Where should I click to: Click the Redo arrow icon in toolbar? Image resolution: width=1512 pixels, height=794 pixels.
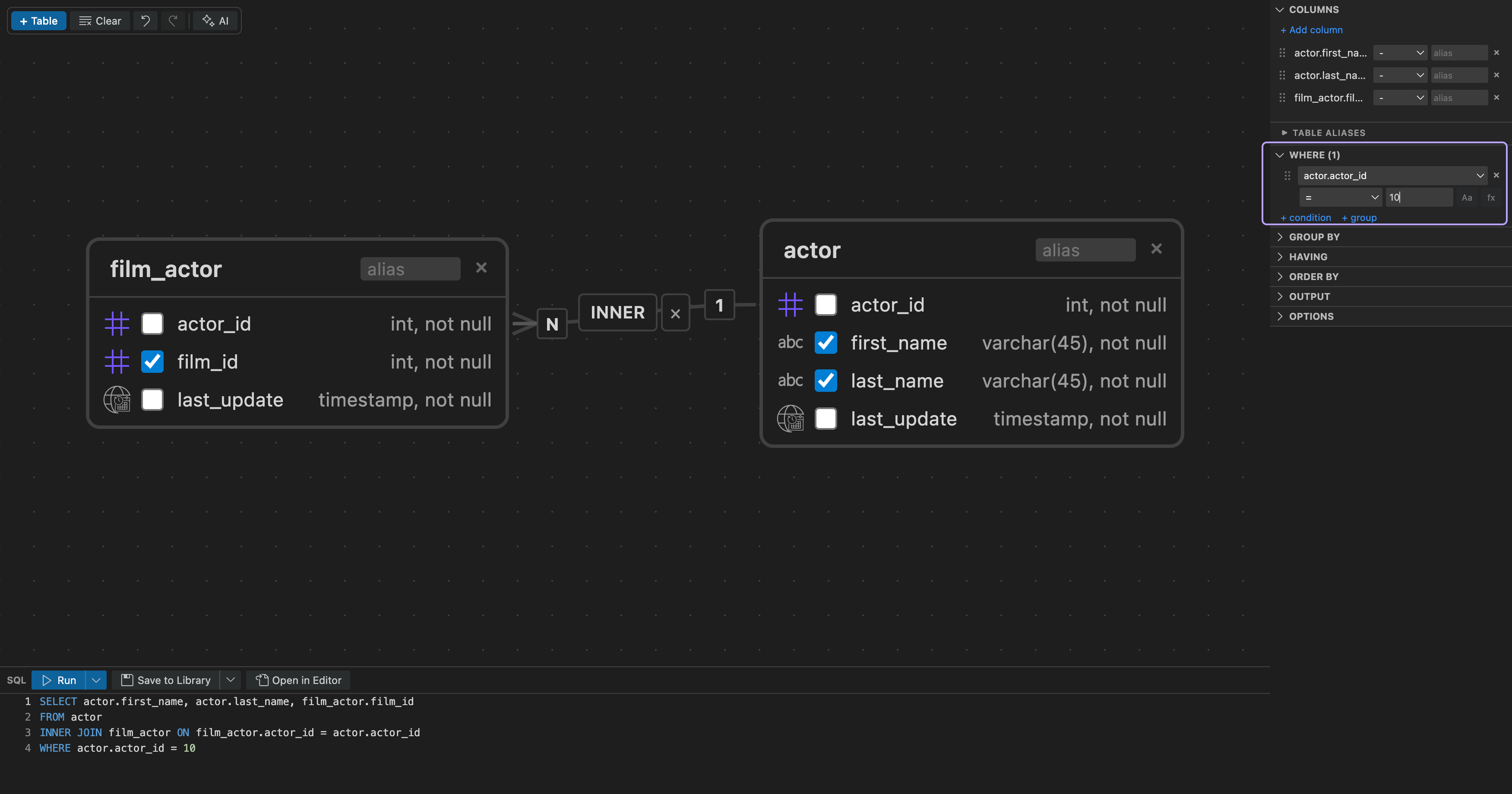tap(173, 21)
